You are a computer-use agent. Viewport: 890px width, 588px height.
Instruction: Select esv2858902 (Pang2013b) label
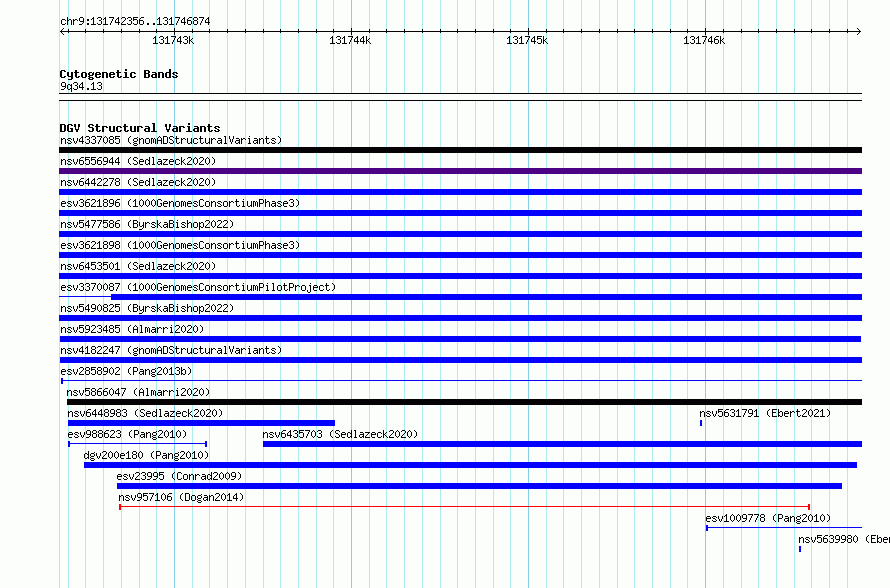(x=126, y=371)
